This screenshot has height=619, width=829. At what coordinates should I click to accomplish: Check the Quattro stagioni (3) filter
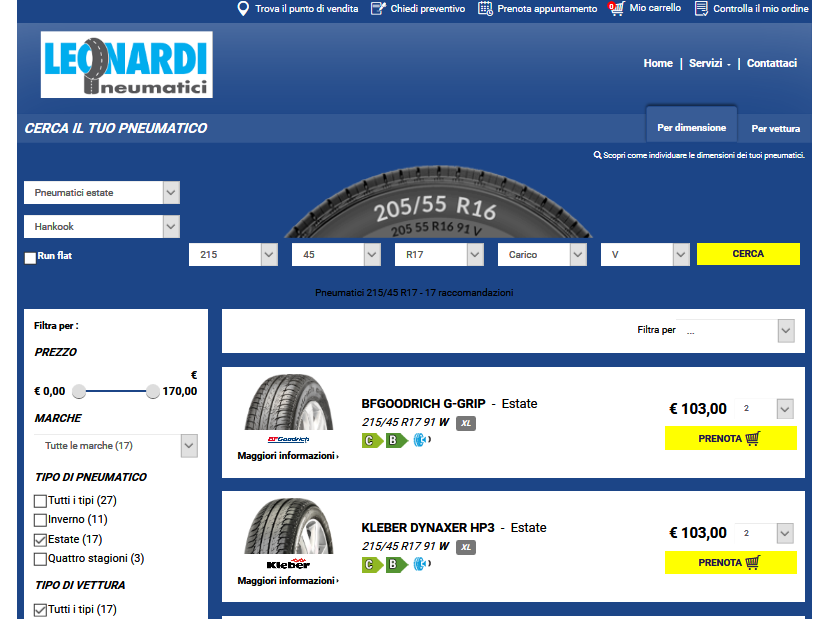tap(40, 559)
